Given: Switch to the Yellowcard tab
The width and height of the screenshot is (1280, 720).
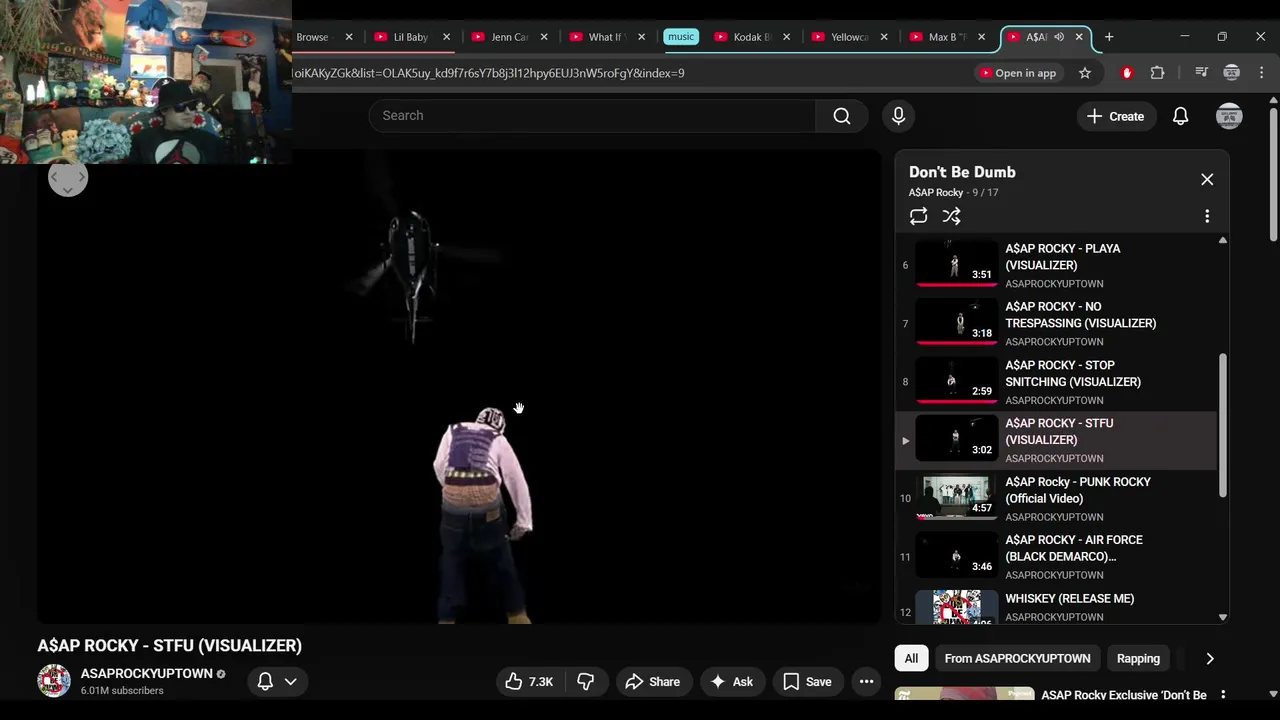Looking at the screenshot, I should pos(849,37).
